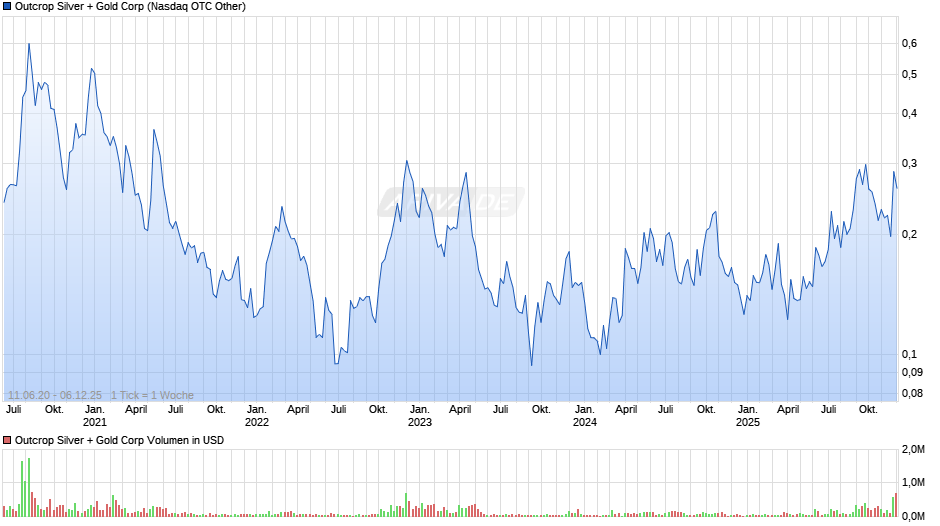Click the 0,09 price axis label
940x526 pixels.
click(x=912, y=372)
